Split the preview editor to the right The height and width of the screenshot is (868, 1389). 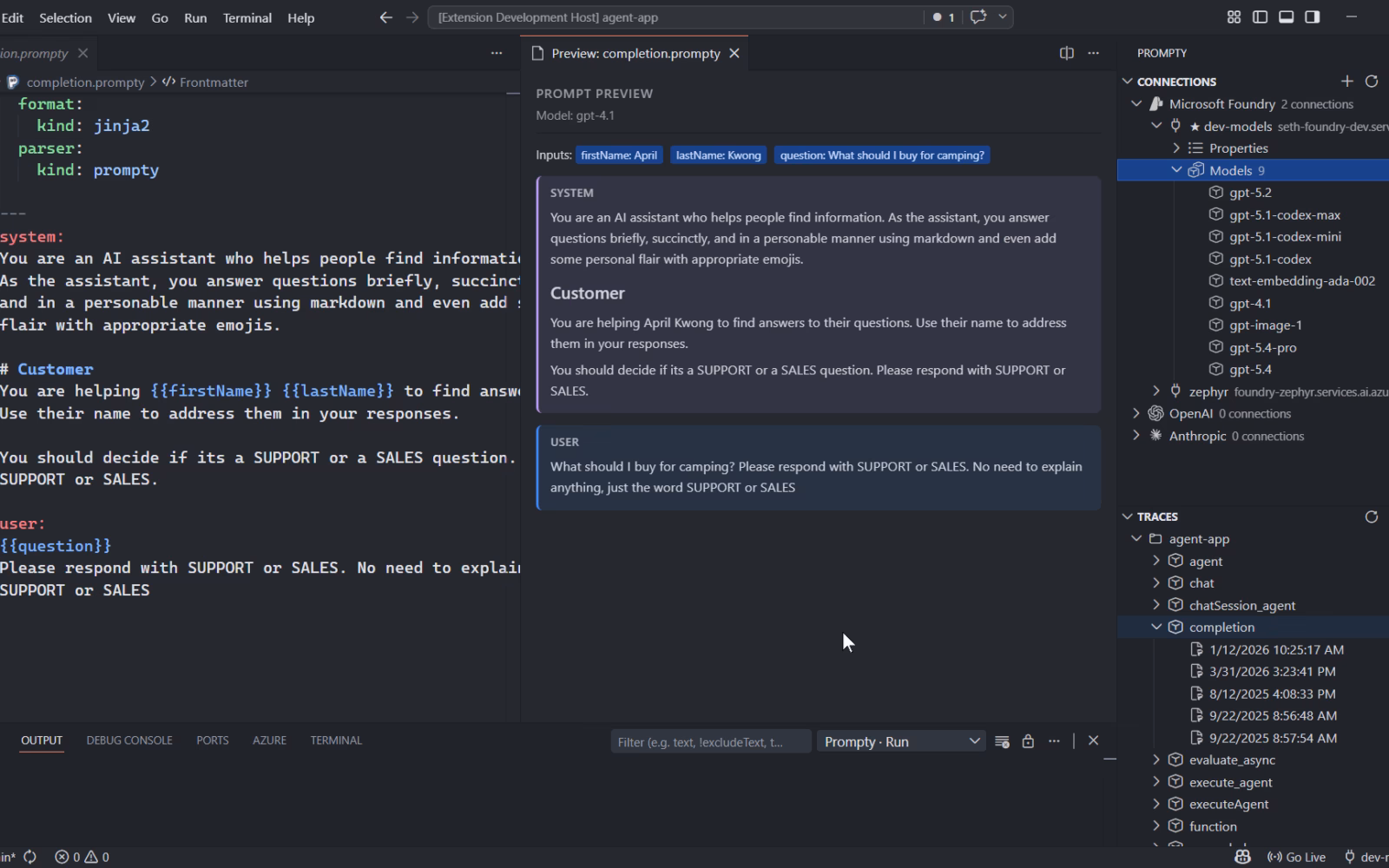(x=1067, y=53)
